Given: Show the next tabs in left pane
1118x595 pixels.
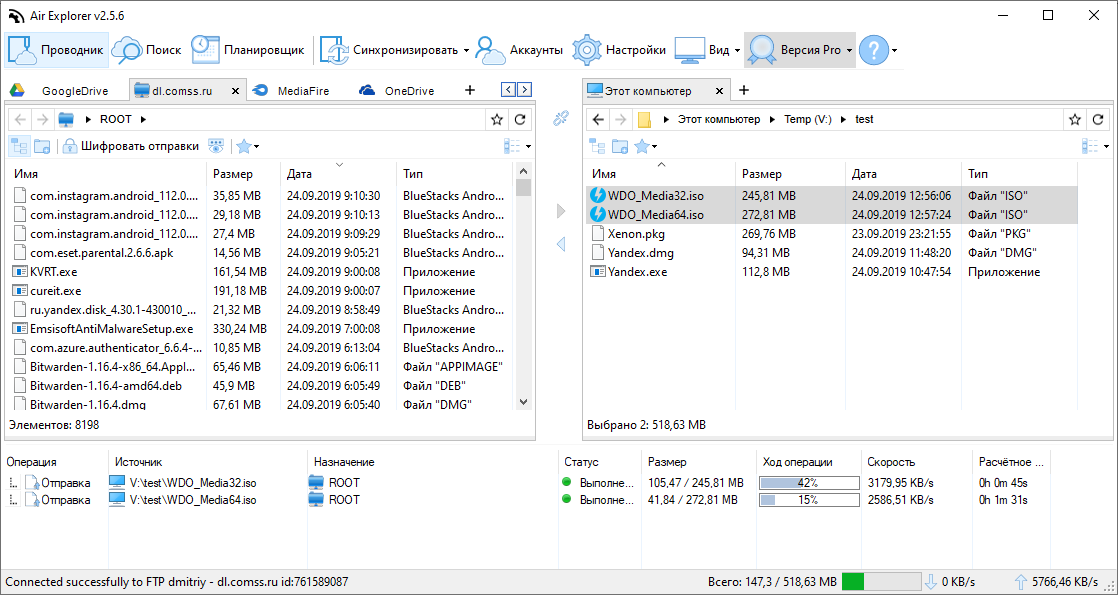Looking at the screenshot, I should (x=525, y=89).
